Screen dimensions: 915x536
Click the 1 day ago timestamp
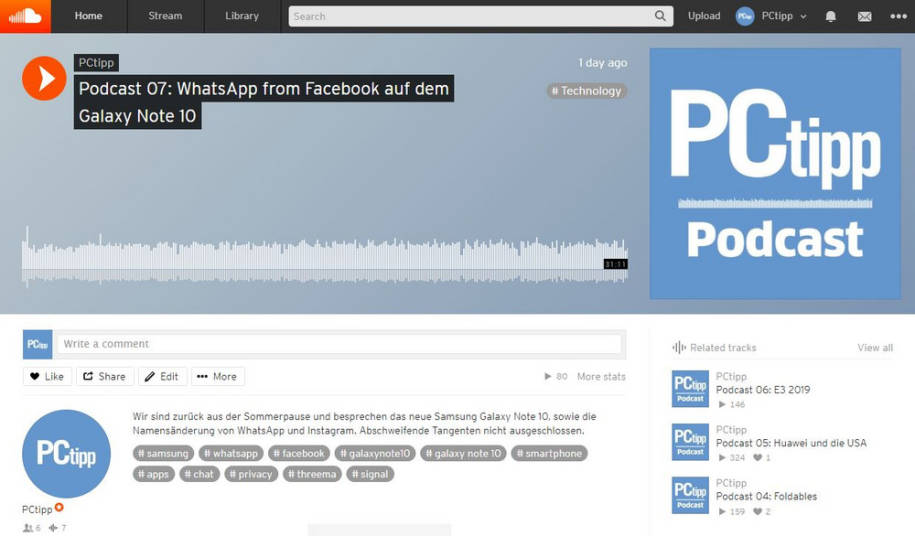pos(603,63)
